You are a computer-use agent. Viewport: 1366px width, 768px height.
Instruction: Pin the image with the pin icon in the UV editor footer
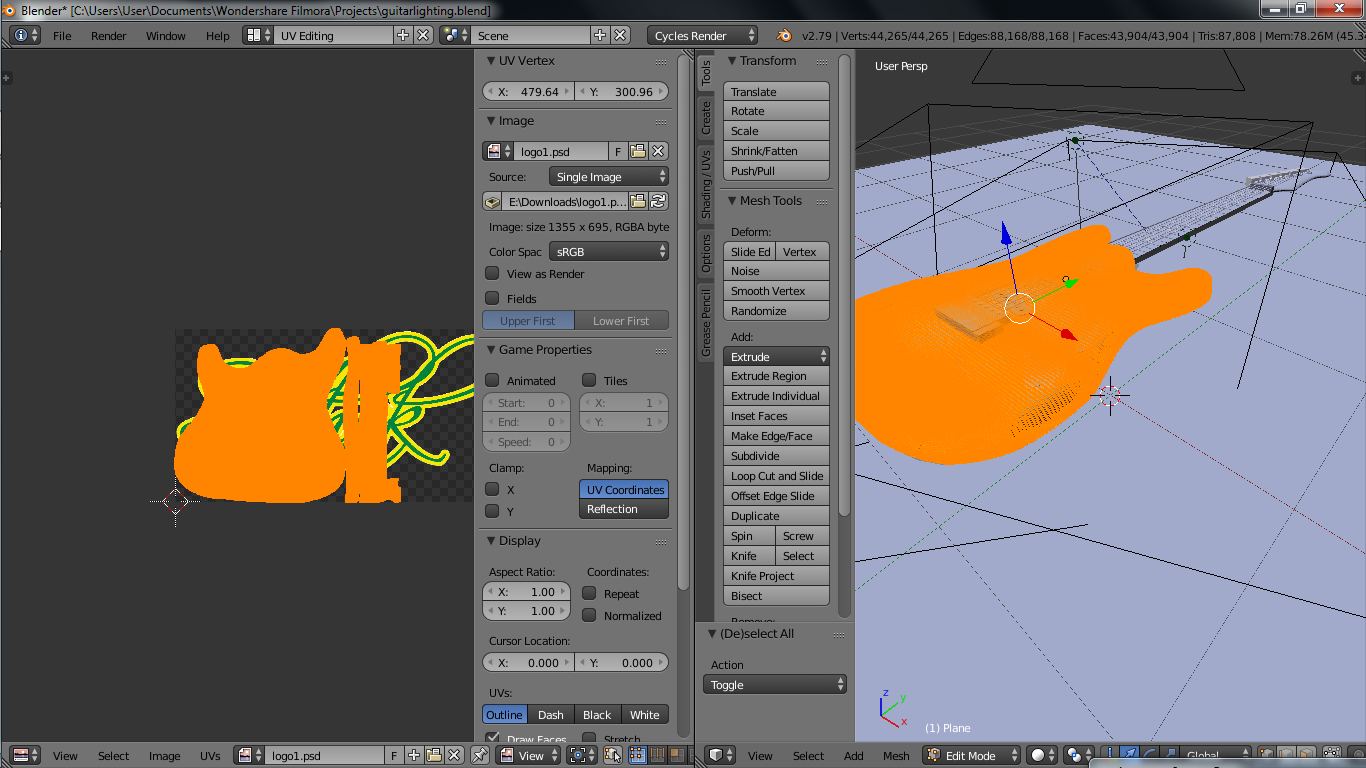(x=482, y=756)
